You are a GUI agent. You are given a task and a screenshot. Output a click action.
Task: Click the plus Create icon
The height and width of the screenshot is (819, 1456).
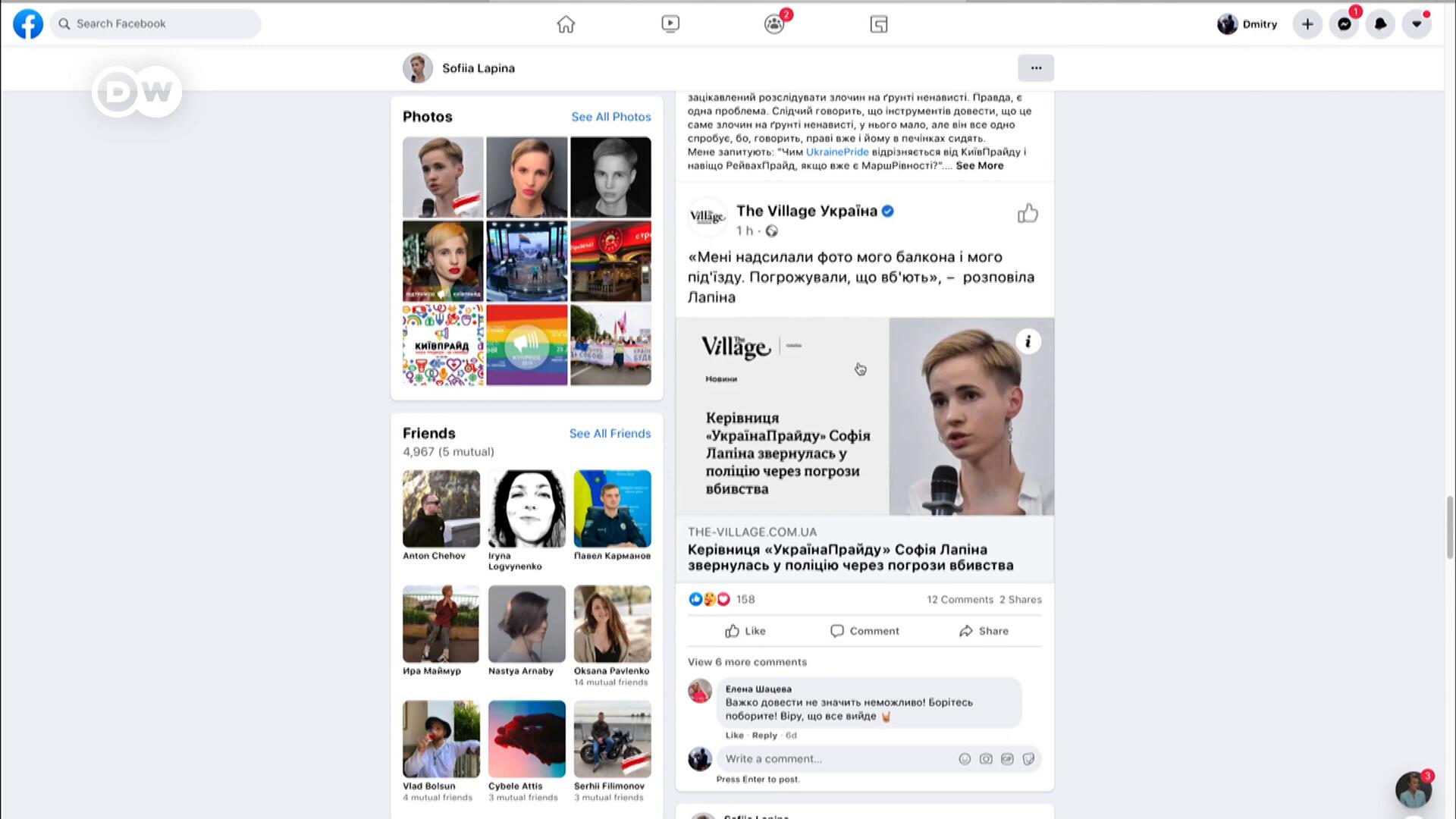point(1307,24)
